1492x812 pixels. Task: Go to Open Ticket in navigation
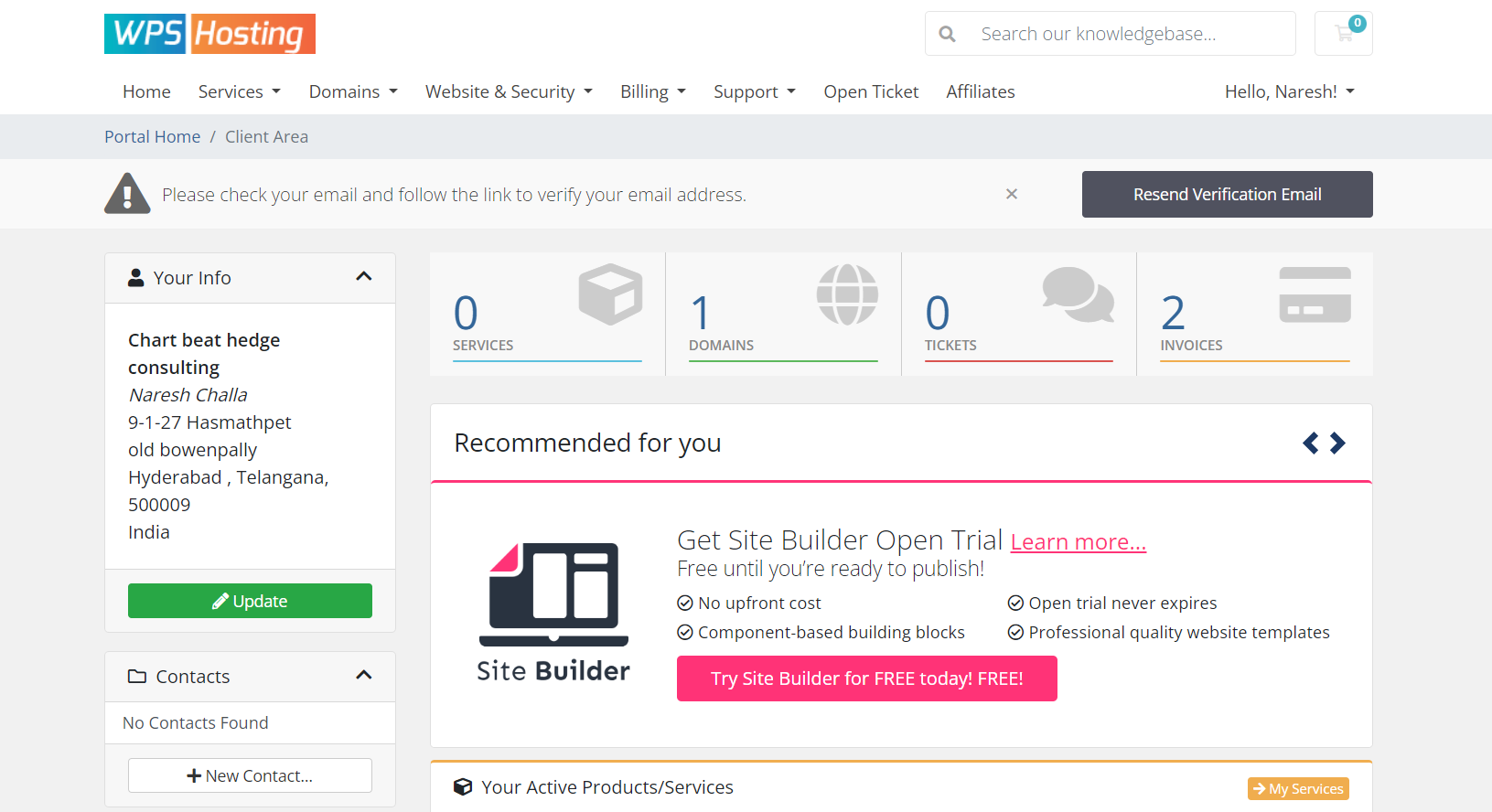[x=871, y=91]
